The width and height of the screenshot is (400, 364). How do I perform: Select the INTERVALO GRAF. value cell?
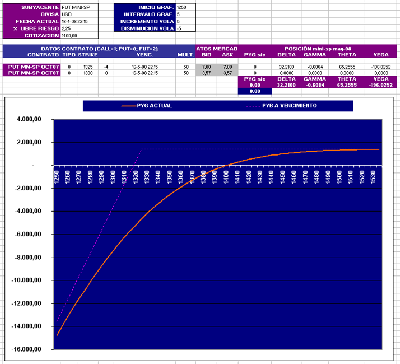(186, 14)
